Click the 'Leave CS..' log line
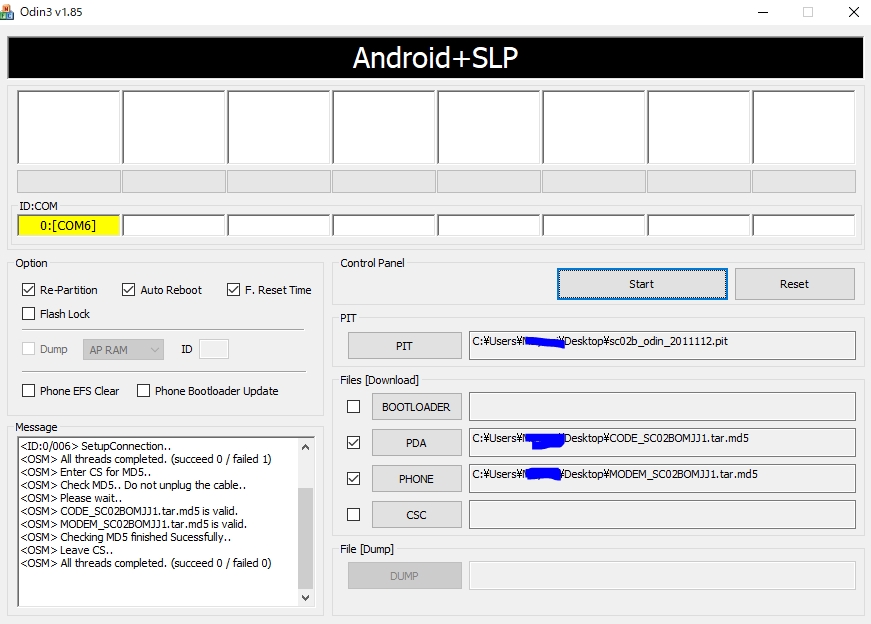871x624 pixels. 67,550
